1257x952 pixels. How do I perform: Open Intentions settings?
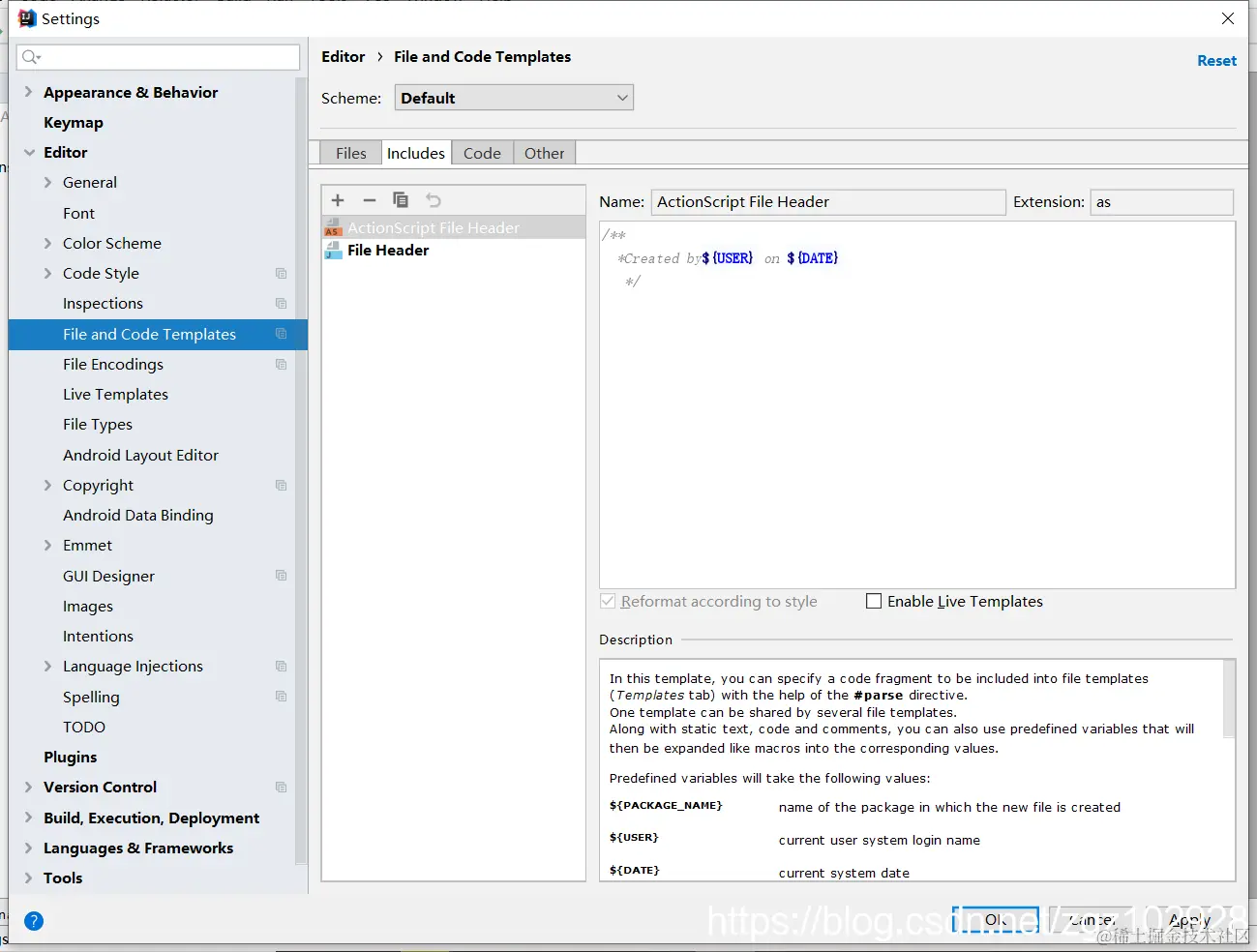tap(98, 637)
